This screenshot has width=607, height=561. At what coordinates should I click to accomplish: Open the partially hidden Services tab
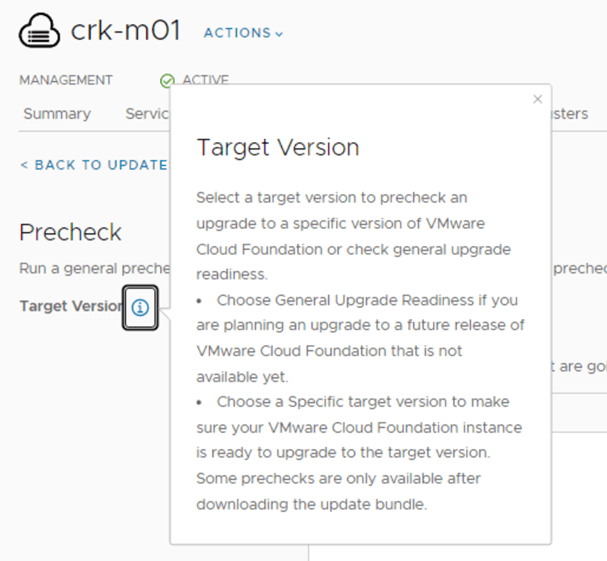coord(147,114)
